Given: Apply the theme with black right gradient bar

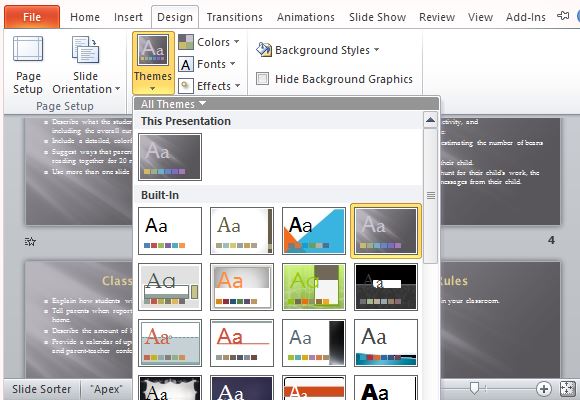Looking at the screenshot, I should [314, 343].
